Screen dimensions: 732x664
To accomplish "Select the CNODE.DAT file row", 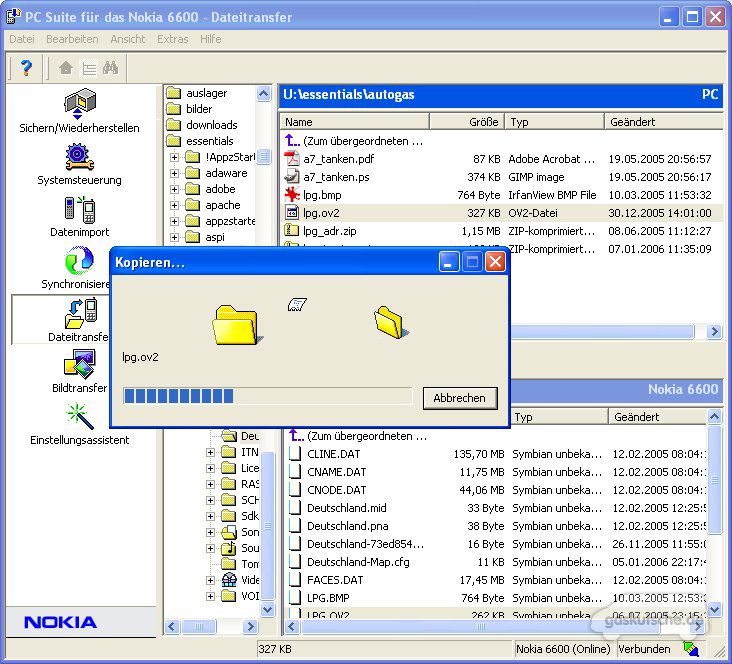I will coord(497,490).
